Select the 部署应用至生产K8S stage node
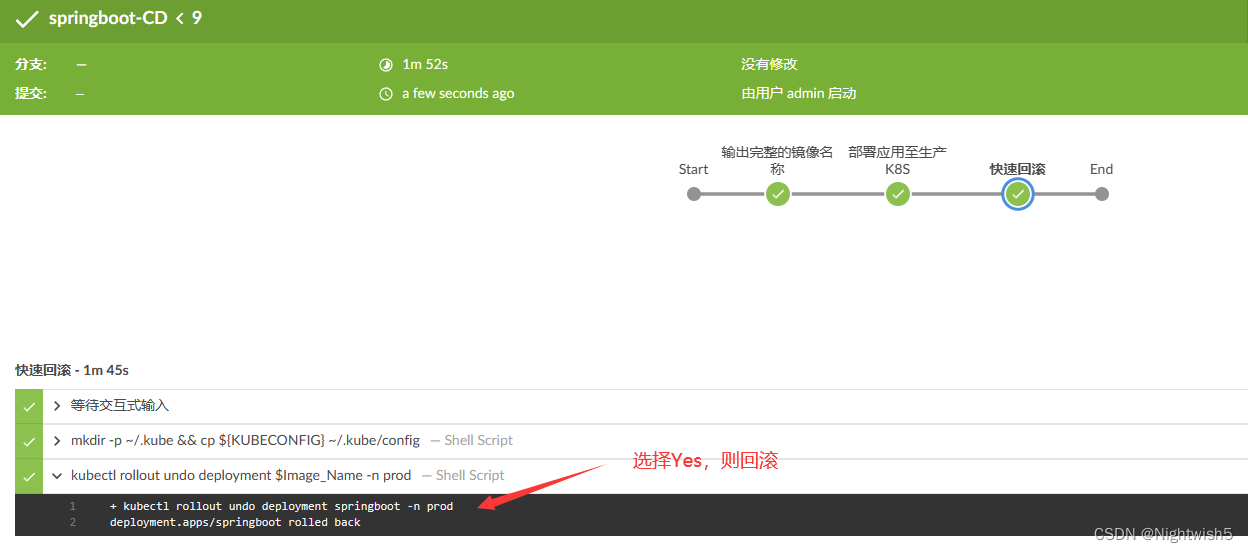 point(898,194)
